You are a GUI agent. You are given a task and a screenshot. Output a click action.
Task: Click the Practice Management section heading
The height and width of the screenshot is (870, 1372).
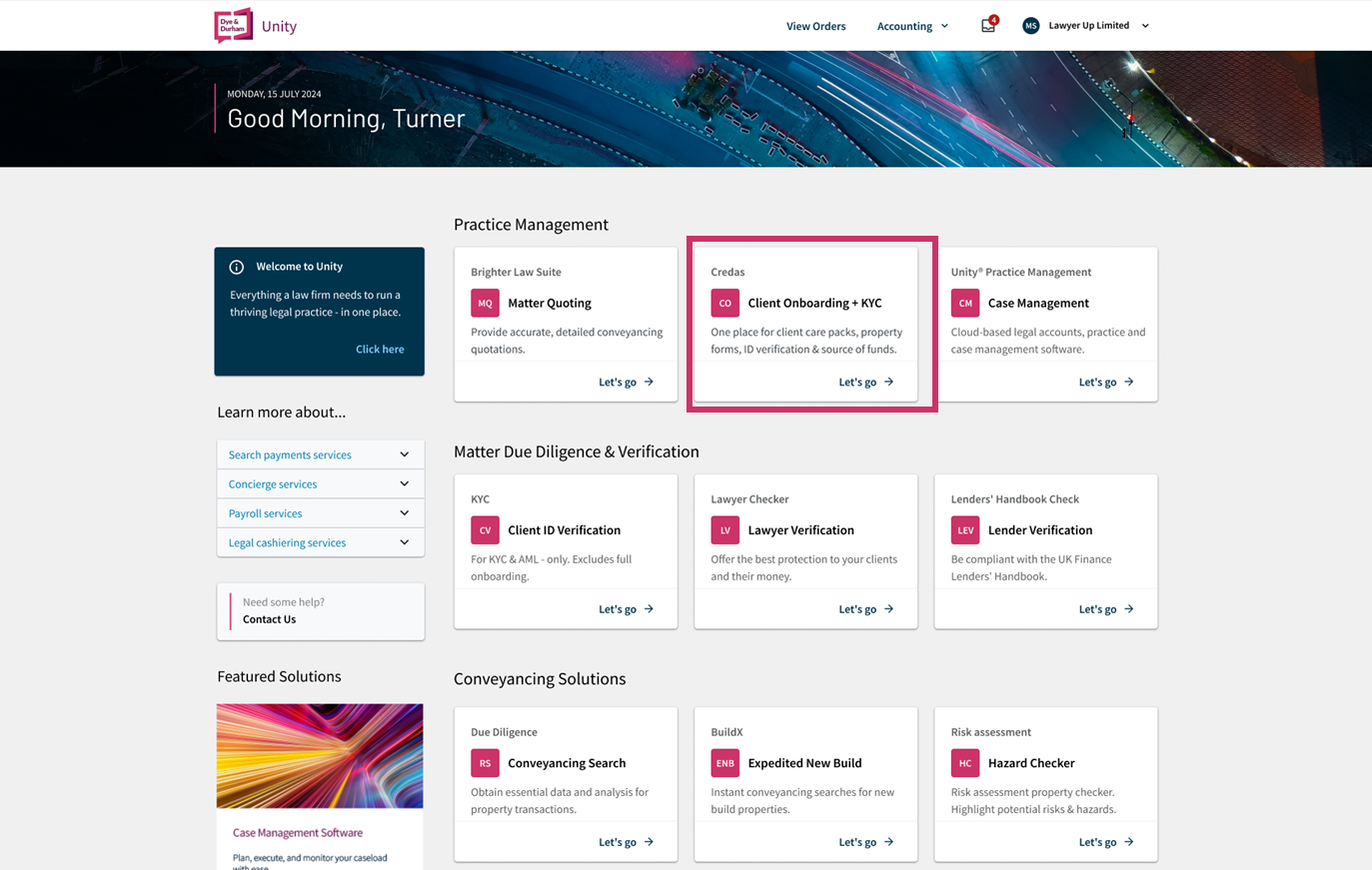531,225
